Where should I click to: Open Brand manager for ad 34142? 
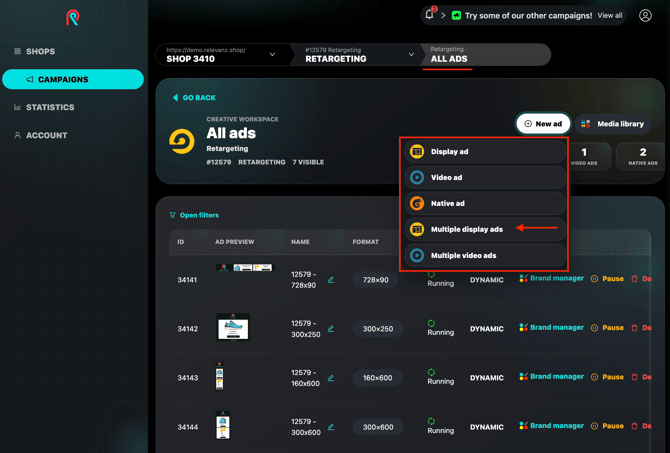point(551,327)
